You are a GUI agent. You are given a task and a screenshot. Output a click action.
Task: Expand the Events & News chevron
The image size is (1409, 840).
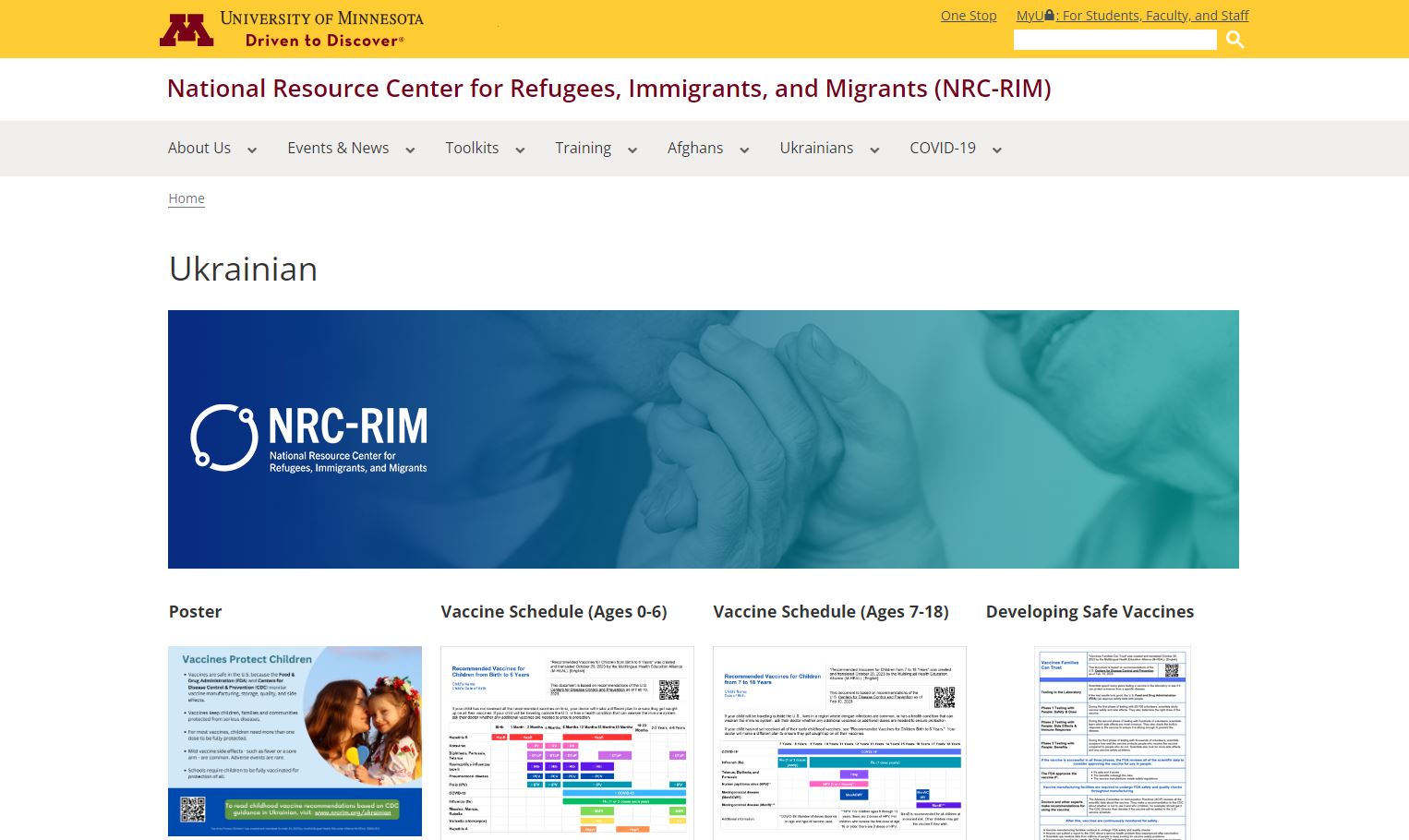pyautogui.click(x=410, y=150)
